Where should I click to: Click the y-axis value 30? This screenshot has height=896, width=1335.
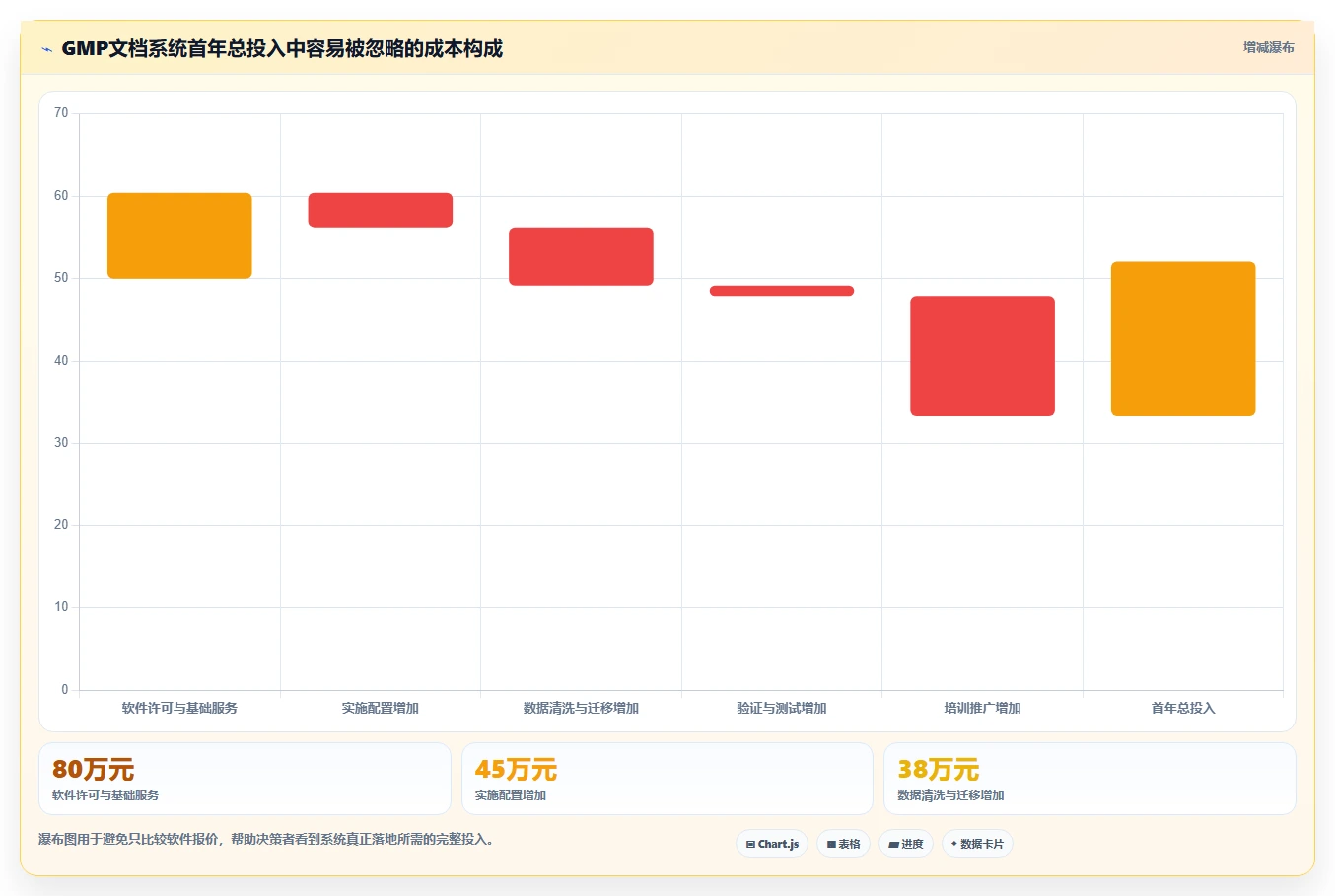pyautogui.click(x=61, y=443)
